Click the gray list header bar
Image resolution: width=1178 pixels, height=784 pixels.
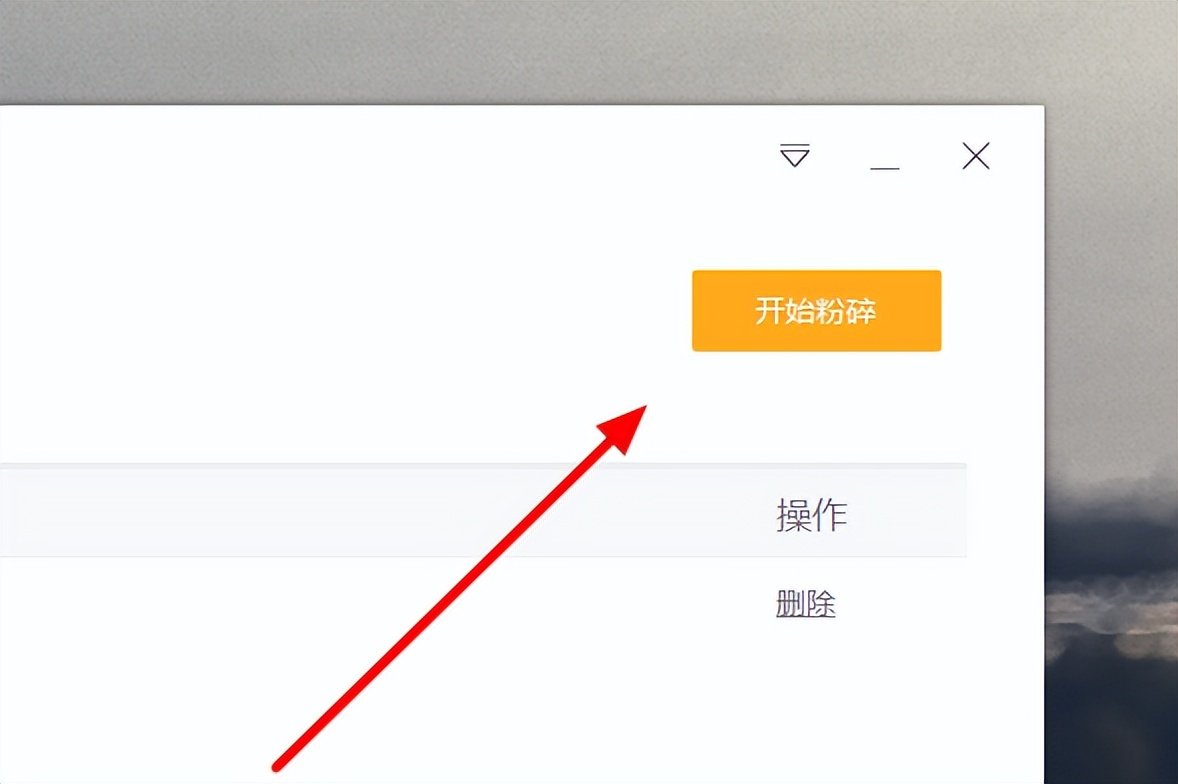tap(483, 511)
